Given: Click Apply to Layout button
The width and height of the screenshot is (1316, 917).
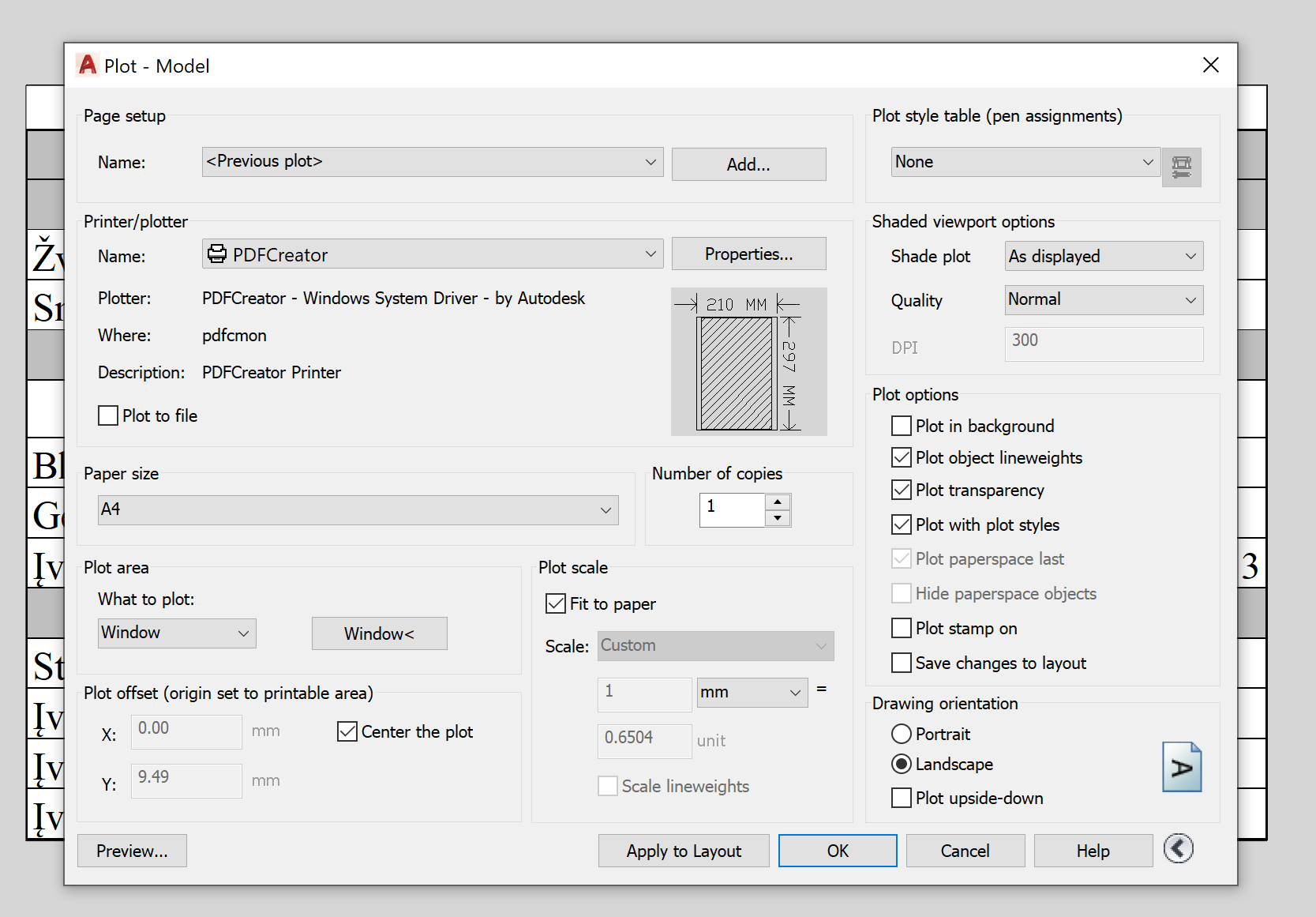Looking at the screenshot, I should [683, 851].
